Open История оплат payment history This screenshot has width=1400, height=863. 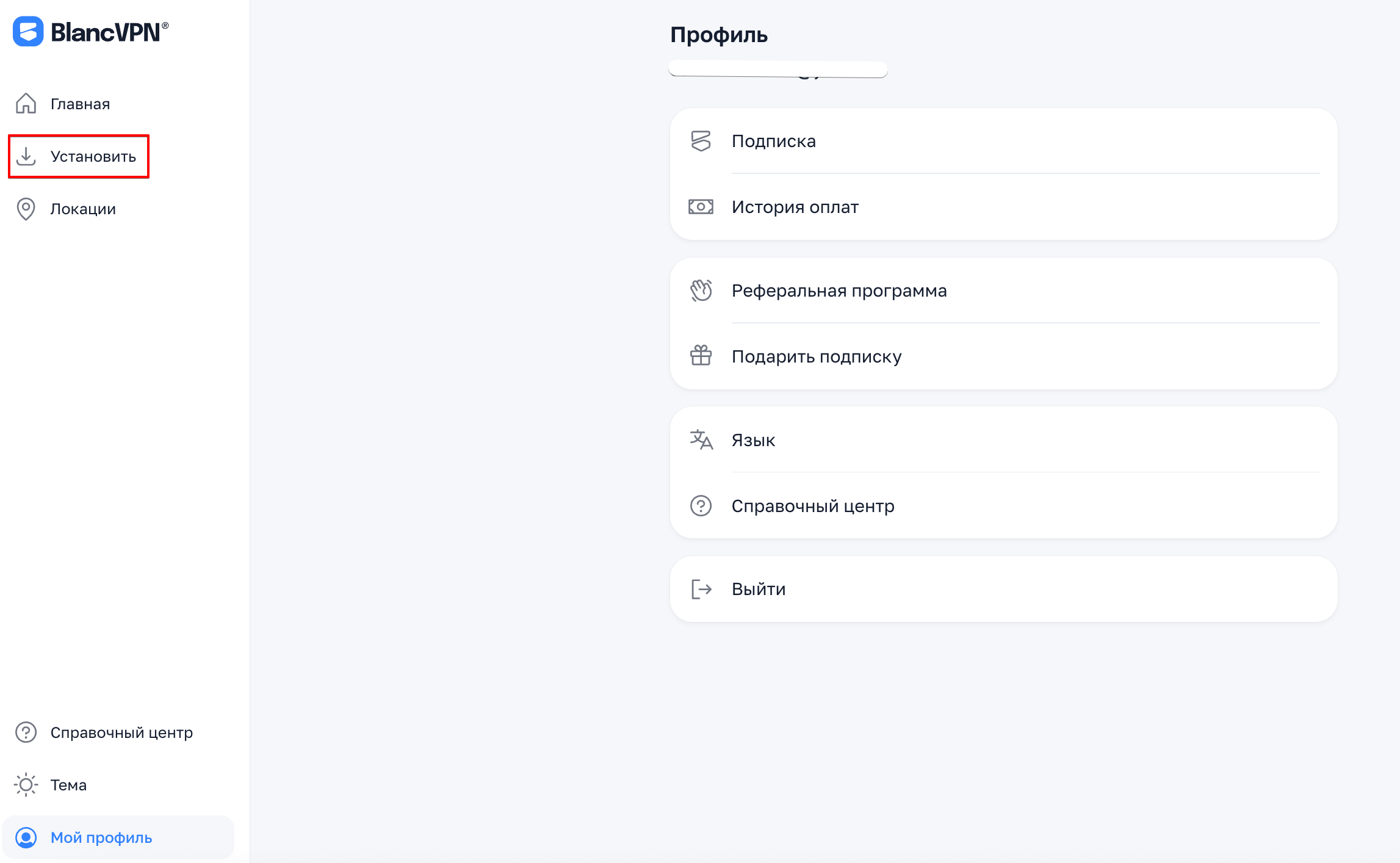pyautogui.click(x=795, y=207)
